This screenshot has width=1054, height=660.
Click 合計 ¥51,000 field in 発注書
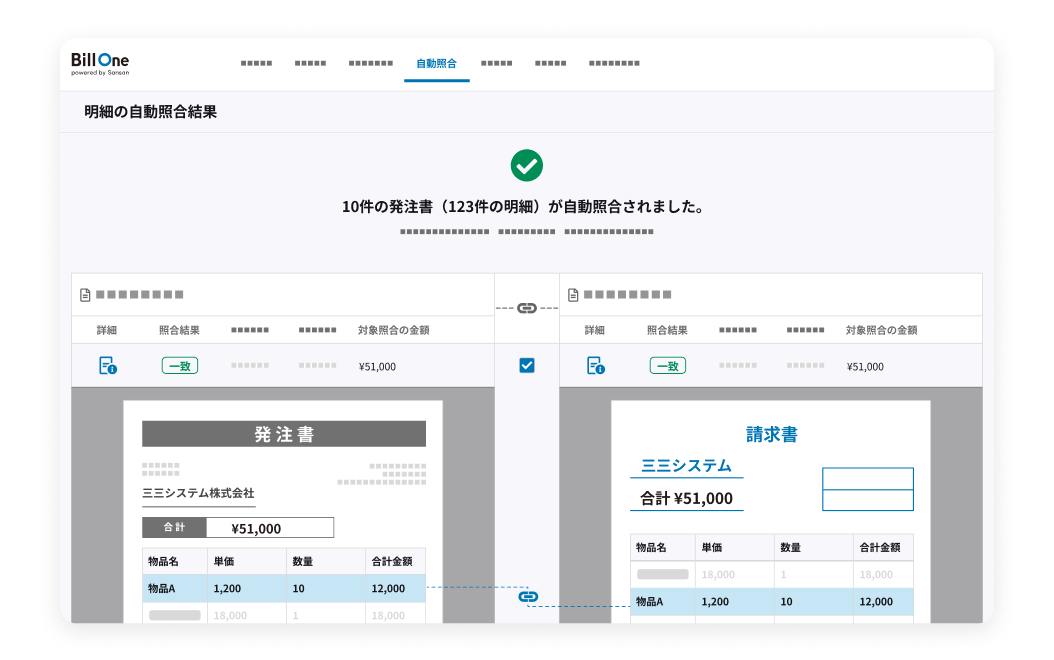(x=238, y=528)
